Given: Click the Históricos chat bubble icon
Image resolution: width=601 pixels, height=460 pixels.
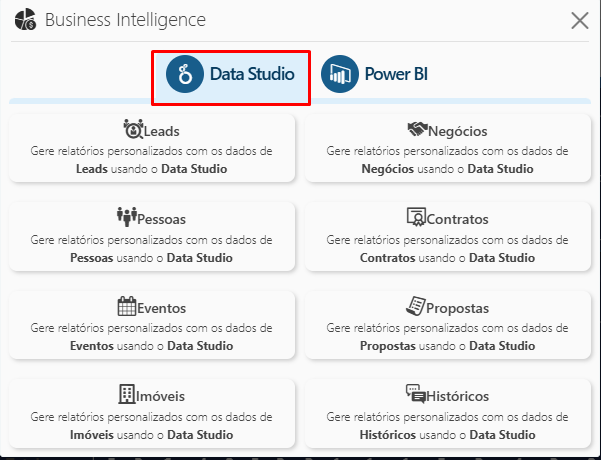Looking at the screenshot, I should pyautogui.click(x=416, y=394).
